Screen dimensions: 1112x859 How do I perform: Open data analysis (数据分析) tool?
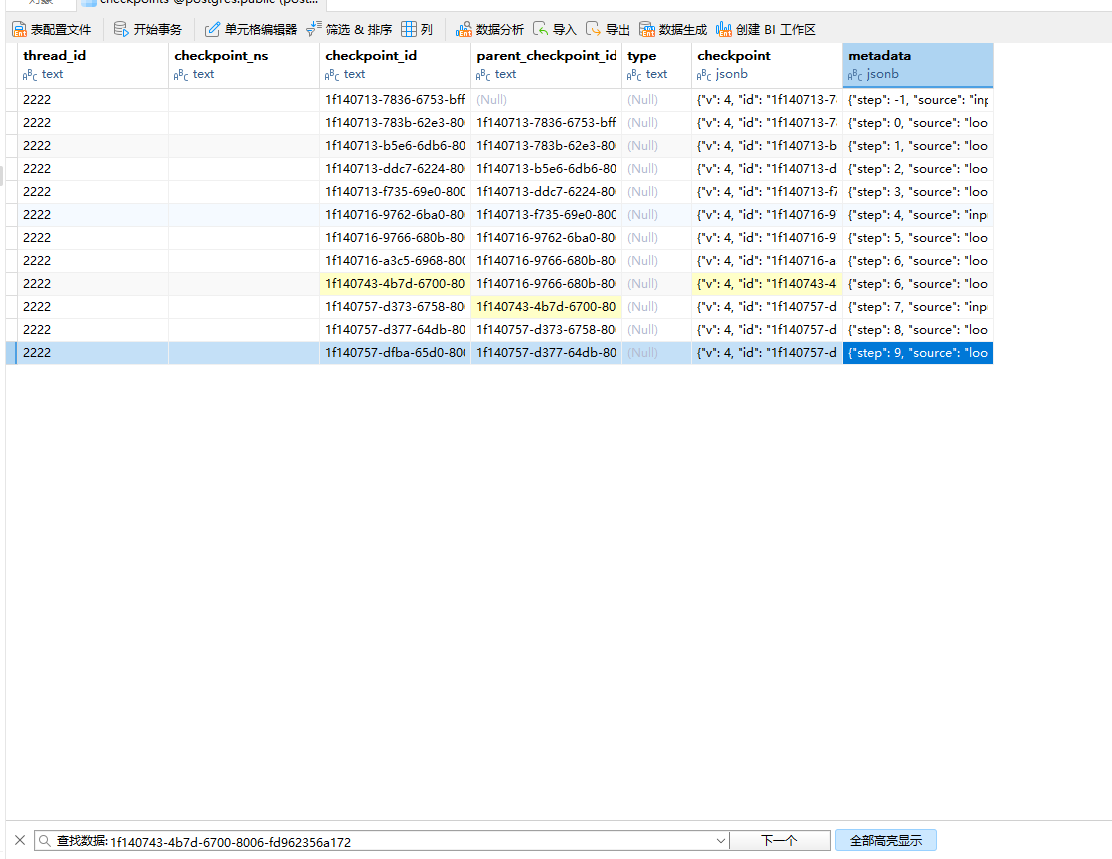coord(489,29)
